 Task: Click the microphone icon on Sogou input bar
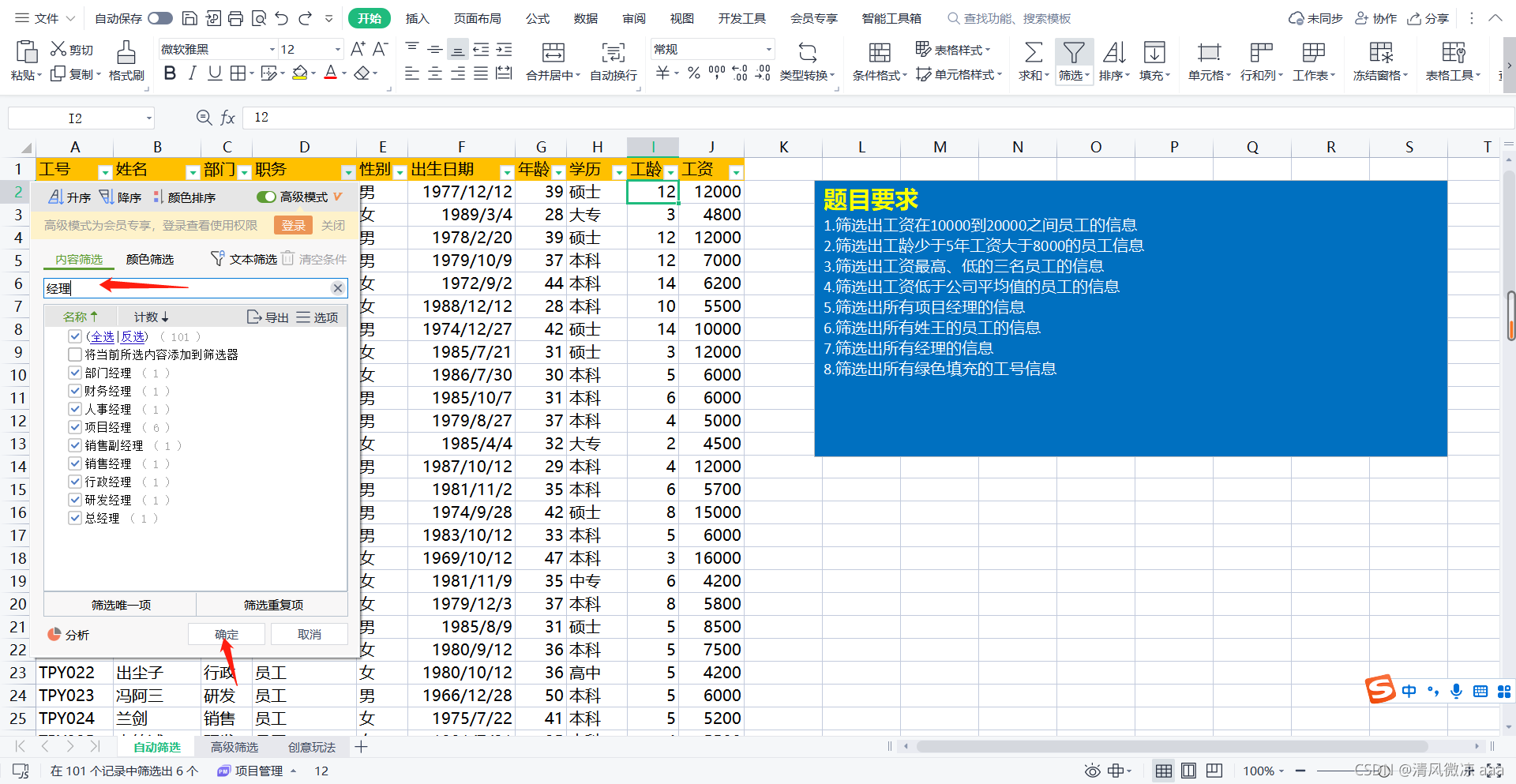pos(1457,691)
